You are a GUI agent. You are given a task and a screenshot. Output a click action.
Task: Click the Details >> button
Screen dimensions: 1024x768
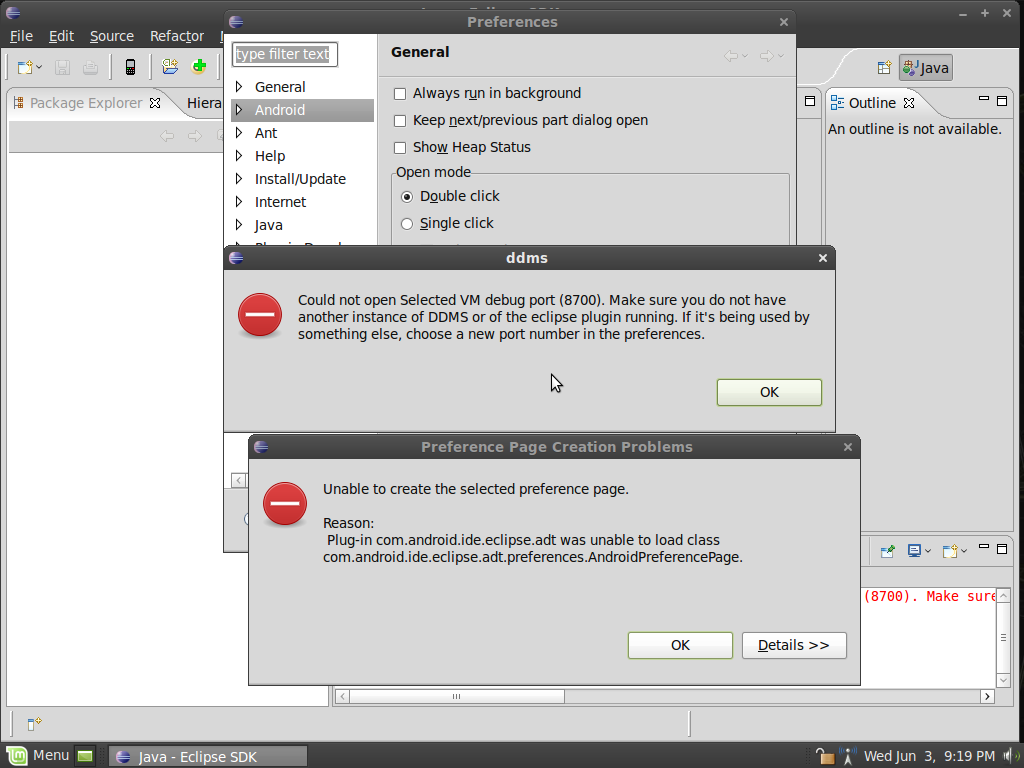[794, 645]
